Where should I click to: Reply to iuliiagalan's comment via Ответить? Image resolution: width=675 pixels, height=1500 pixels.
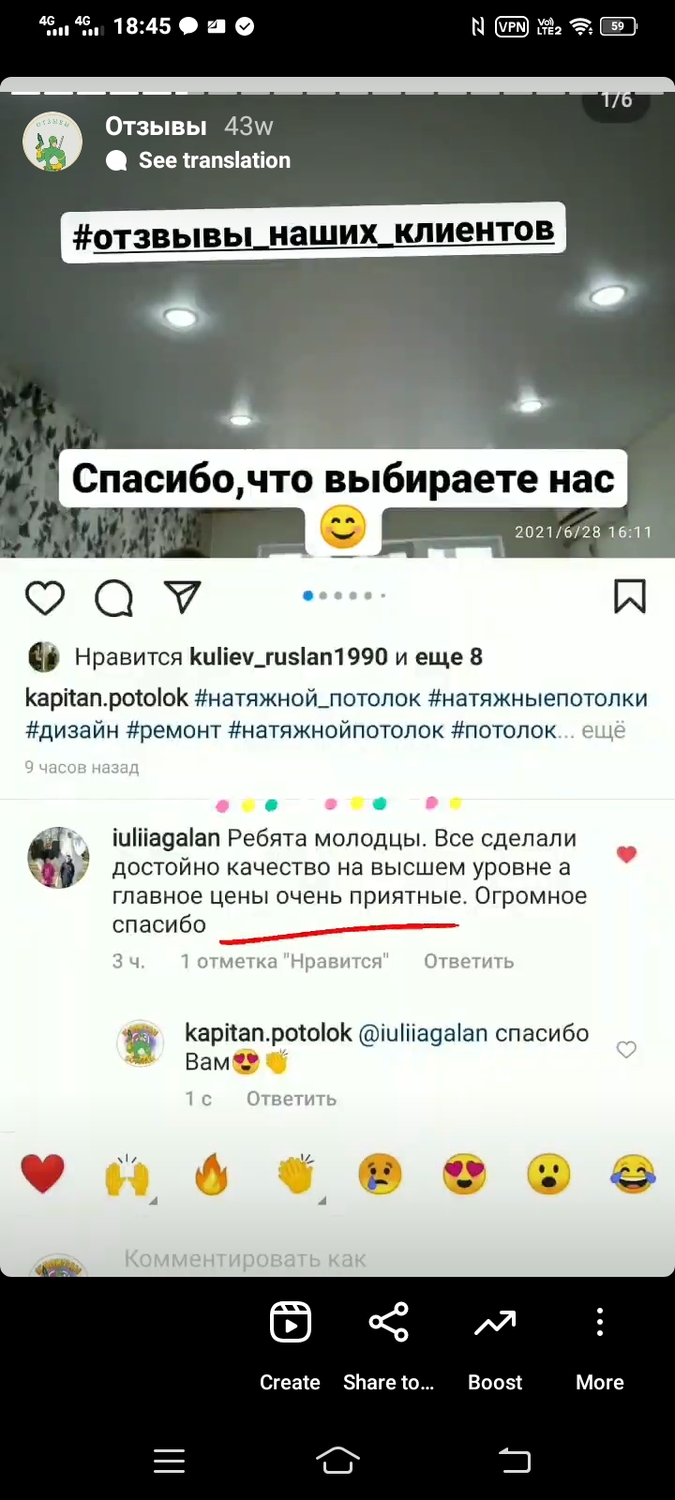469,961
